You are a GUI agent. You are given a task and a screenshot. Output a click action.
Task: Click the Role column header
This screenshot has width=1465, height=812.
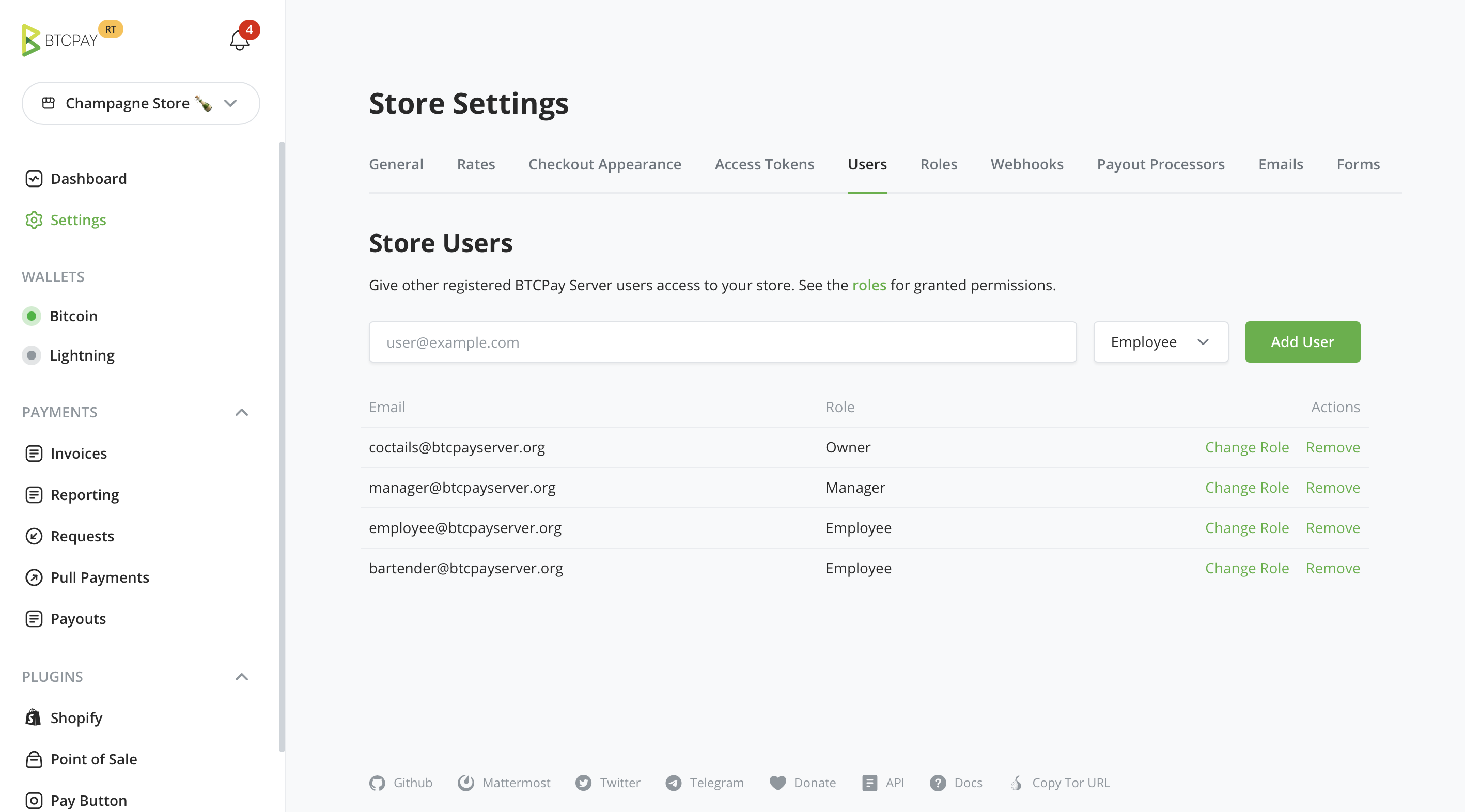coord(840,407)
